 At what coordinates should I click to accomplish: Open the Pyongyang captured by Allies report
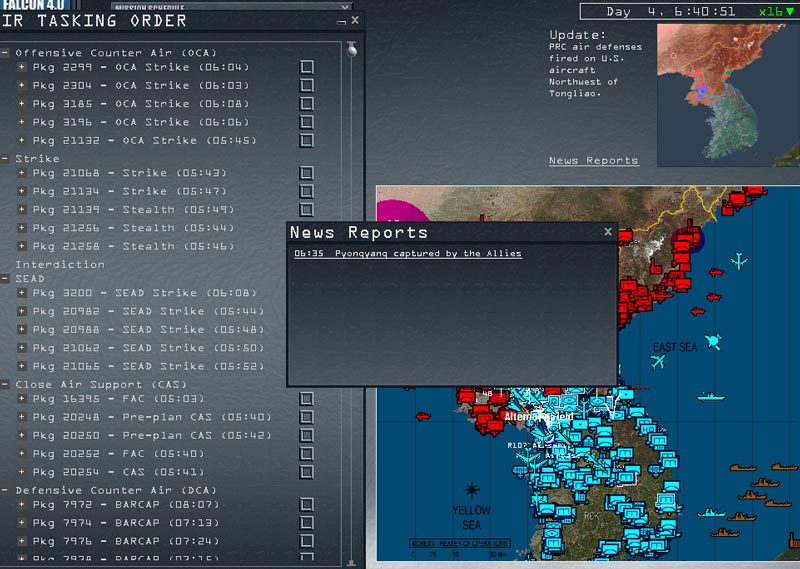click(408, 254)
